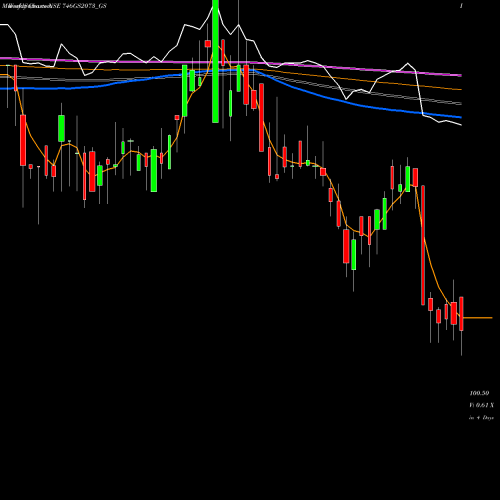Viewport: 500px width, 500px height.
Task: Click the chart title text at top left
Action: [x=54, y=6]
